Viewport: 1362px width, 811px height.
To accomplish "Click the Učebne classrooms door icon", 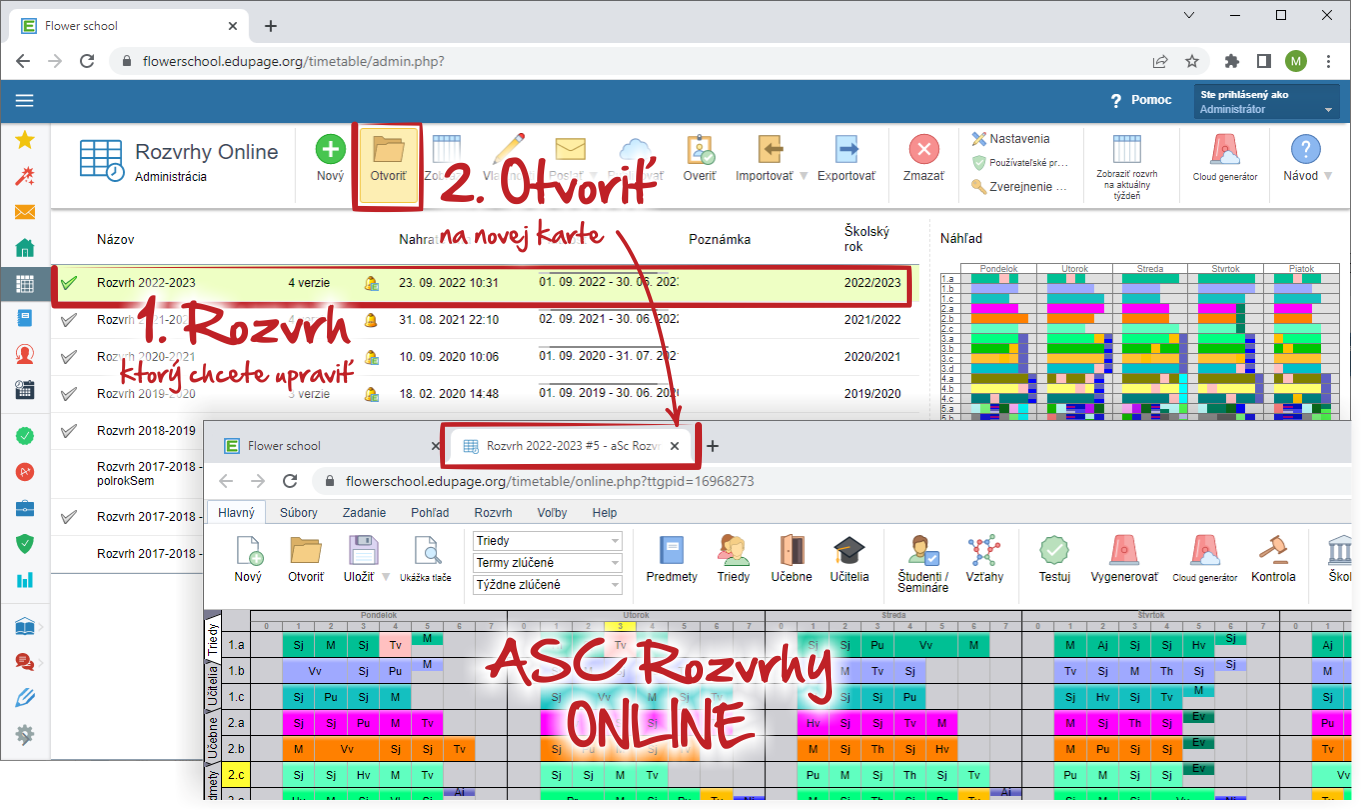I will coord(791,559).
